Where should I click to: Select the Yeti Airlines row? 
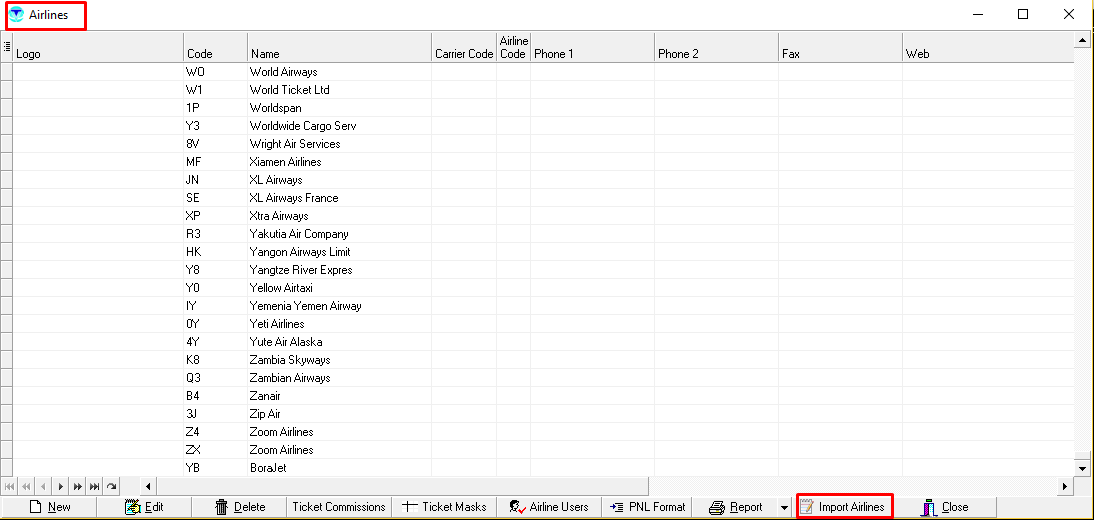(x=277, y=324)
